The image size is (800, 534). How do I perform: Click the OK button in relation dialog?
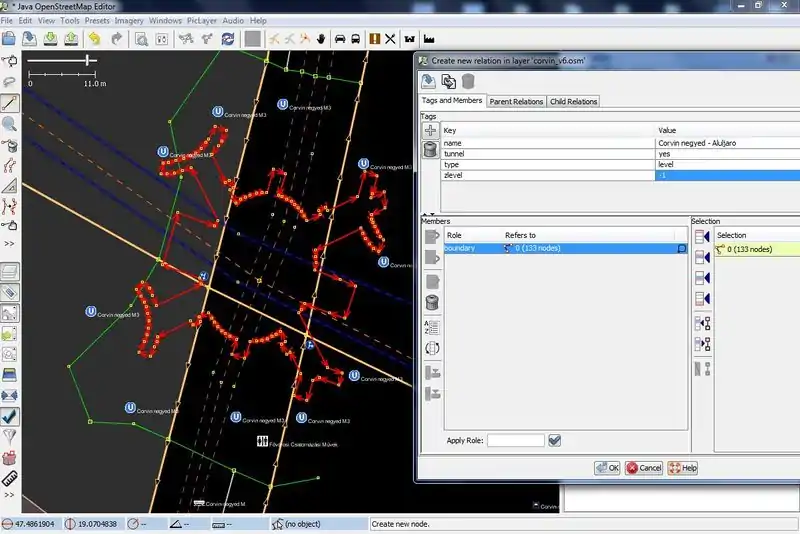tap(607, 467)
